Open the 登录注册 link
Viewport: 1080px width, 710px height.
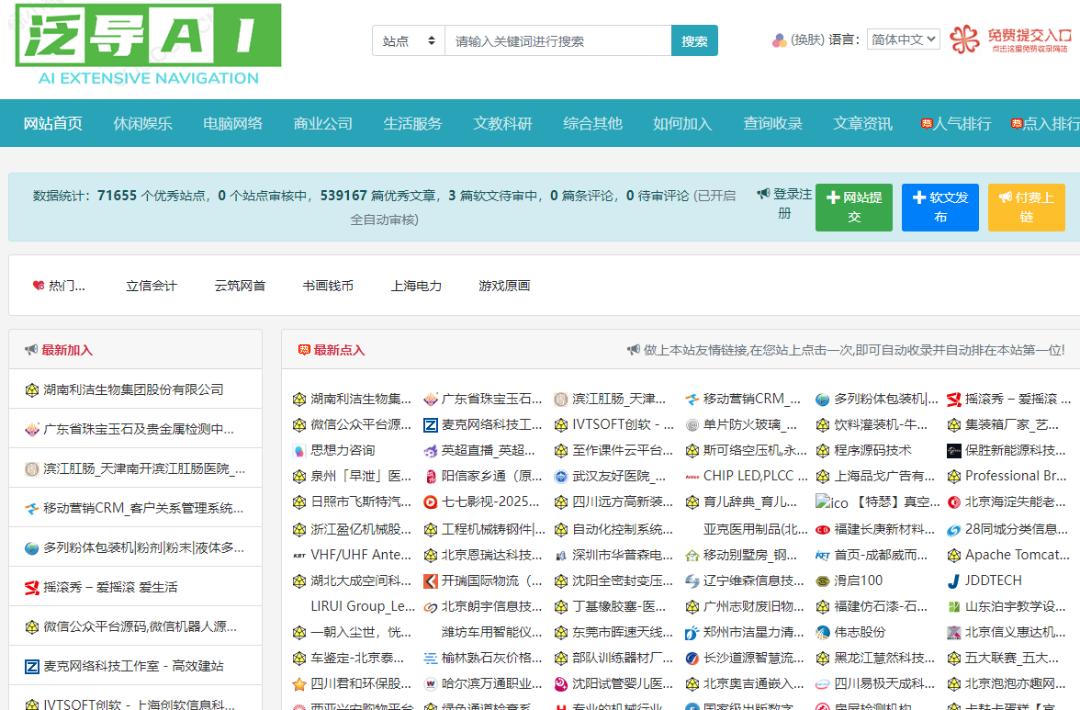(785, 203)
